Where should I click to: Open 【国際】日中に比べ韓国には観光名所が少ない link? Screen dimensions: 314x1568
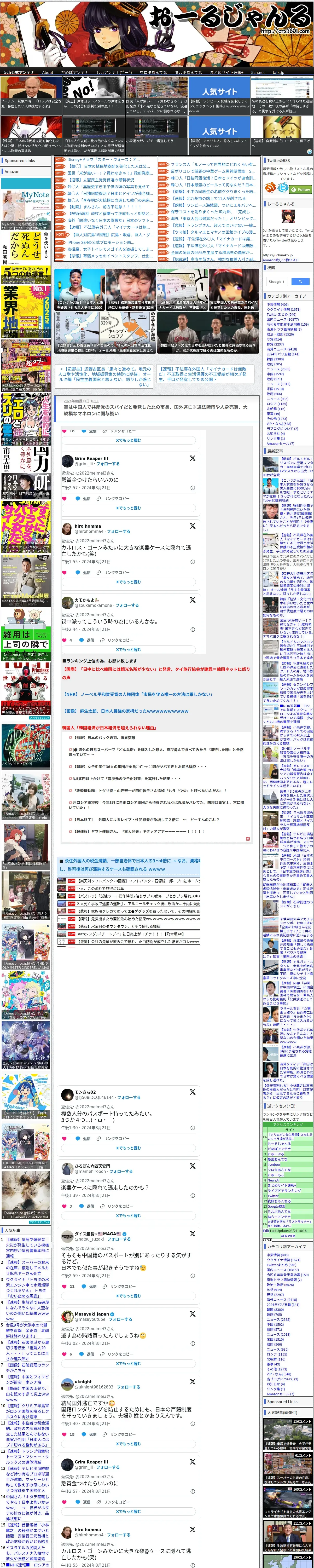point(156,673)
